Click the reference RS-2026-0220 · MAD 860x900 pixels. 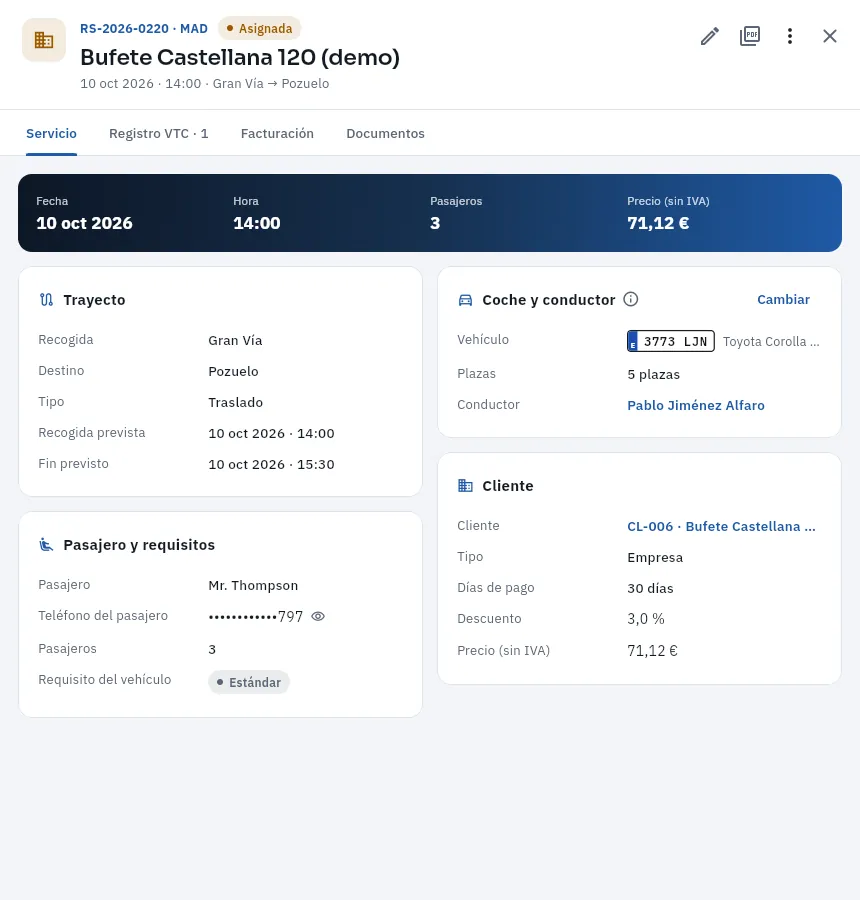144,29
